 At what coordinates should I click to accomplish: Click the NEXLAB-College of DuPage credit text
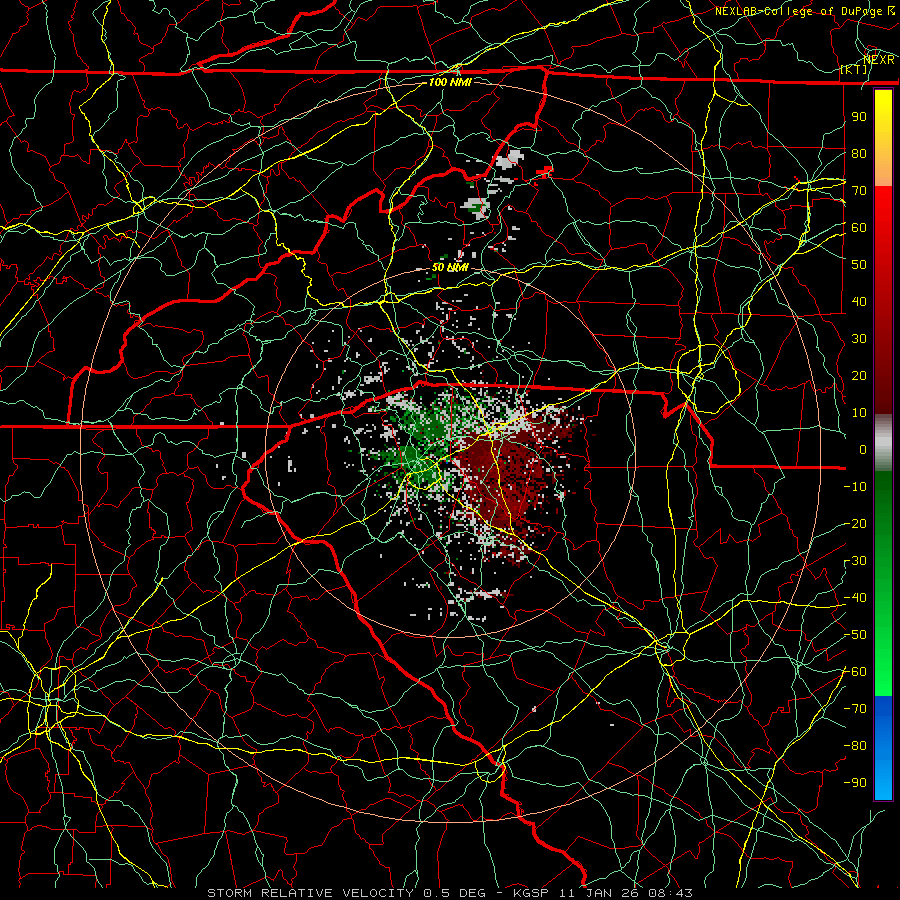804,10
